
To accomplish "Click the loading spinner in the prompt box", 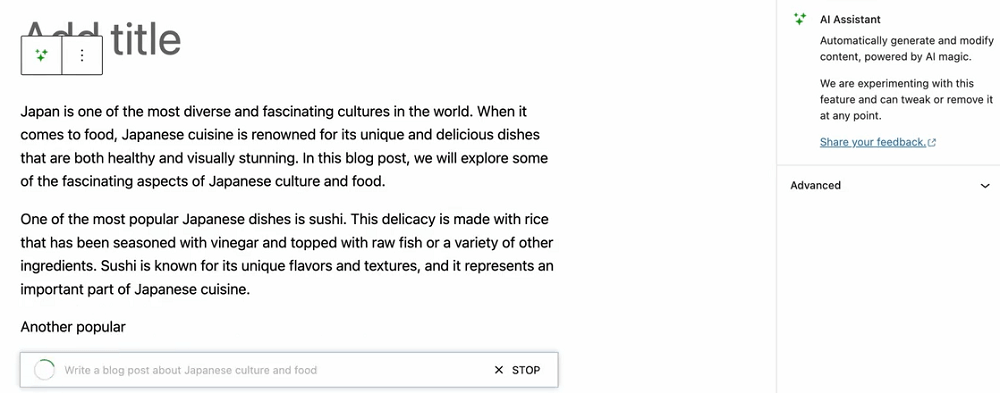I will point(43,370).
